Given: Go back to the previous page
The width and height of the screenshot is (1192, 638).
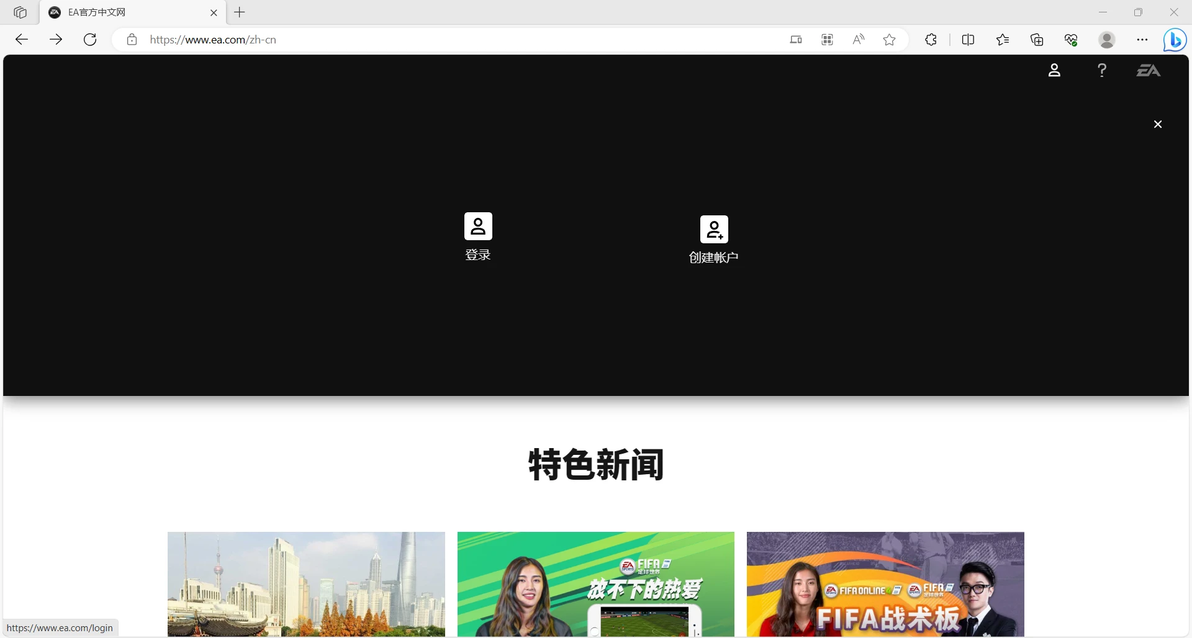Looking at the screenshot, I should point(21,40).
